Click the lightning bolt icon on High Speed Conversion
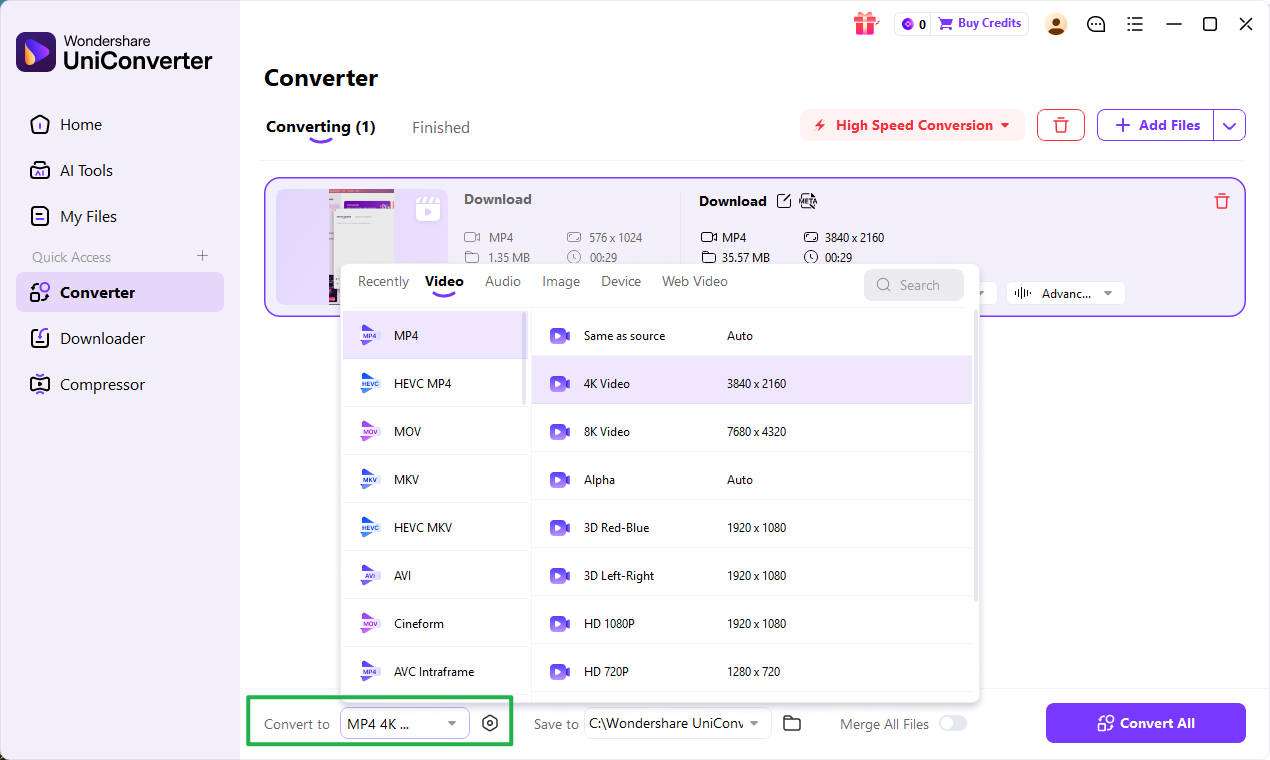 pyautogui.click(x=820, y=125)
